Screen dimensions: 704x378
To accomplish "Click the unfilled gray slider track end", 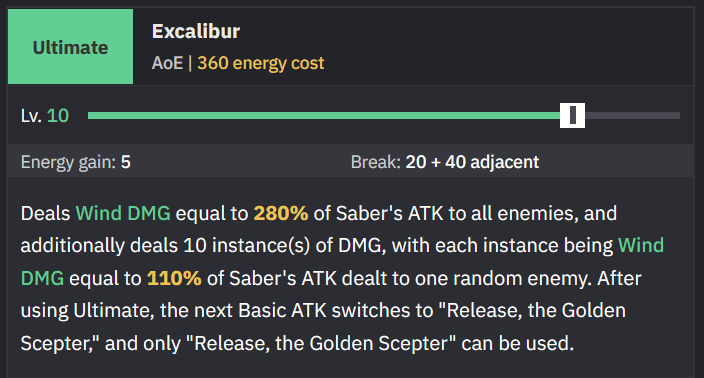I will pyautogui.click(x=632, y=115).
